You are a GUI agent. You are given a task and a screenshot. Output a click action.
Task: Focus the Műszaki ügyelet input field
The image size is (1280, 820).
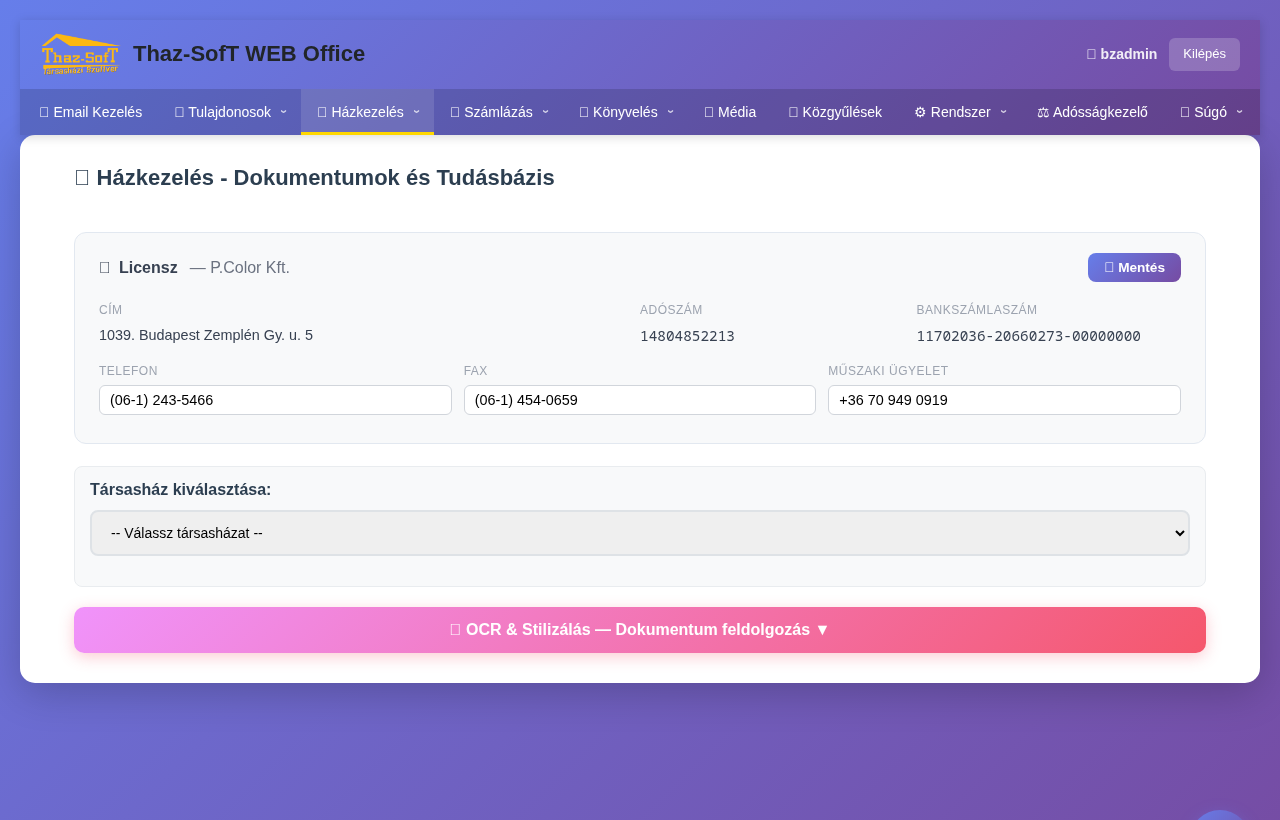pyautogui.click(x=1004, y=400)
